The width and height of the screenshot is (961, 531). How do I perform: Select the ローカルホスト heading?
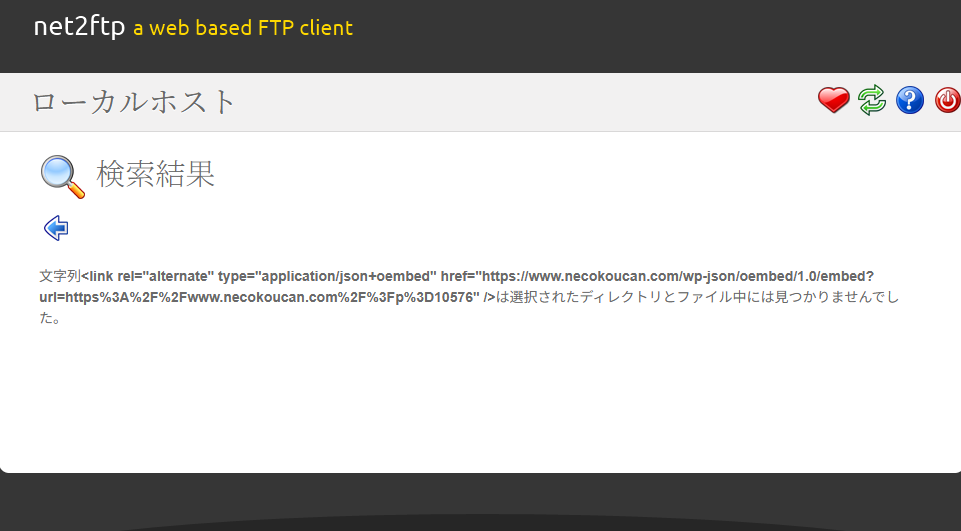134,102
